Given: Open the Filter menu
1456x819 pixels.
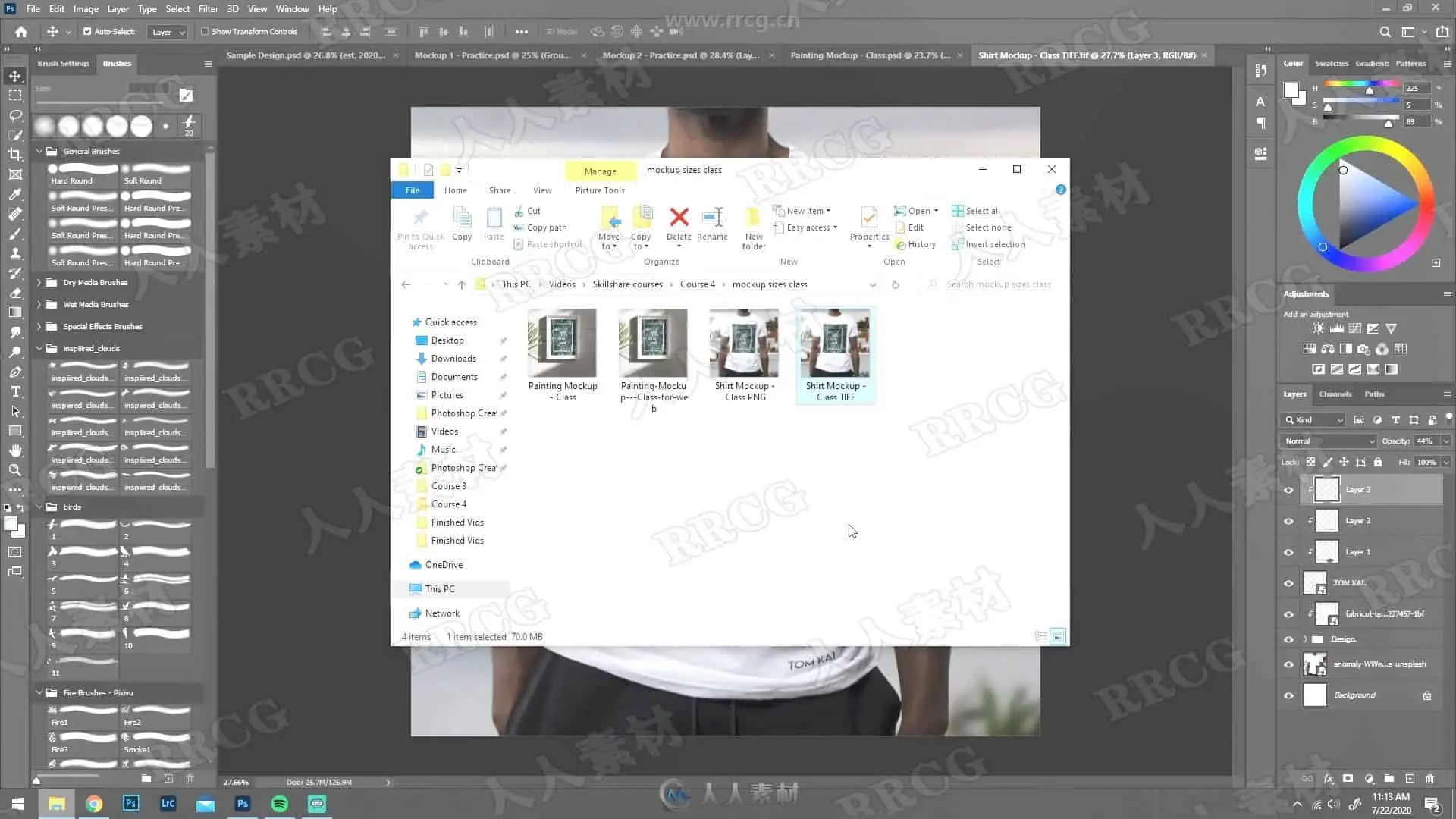Looking at the screenshot, I should pyautogui.click(x=208, y=9).
